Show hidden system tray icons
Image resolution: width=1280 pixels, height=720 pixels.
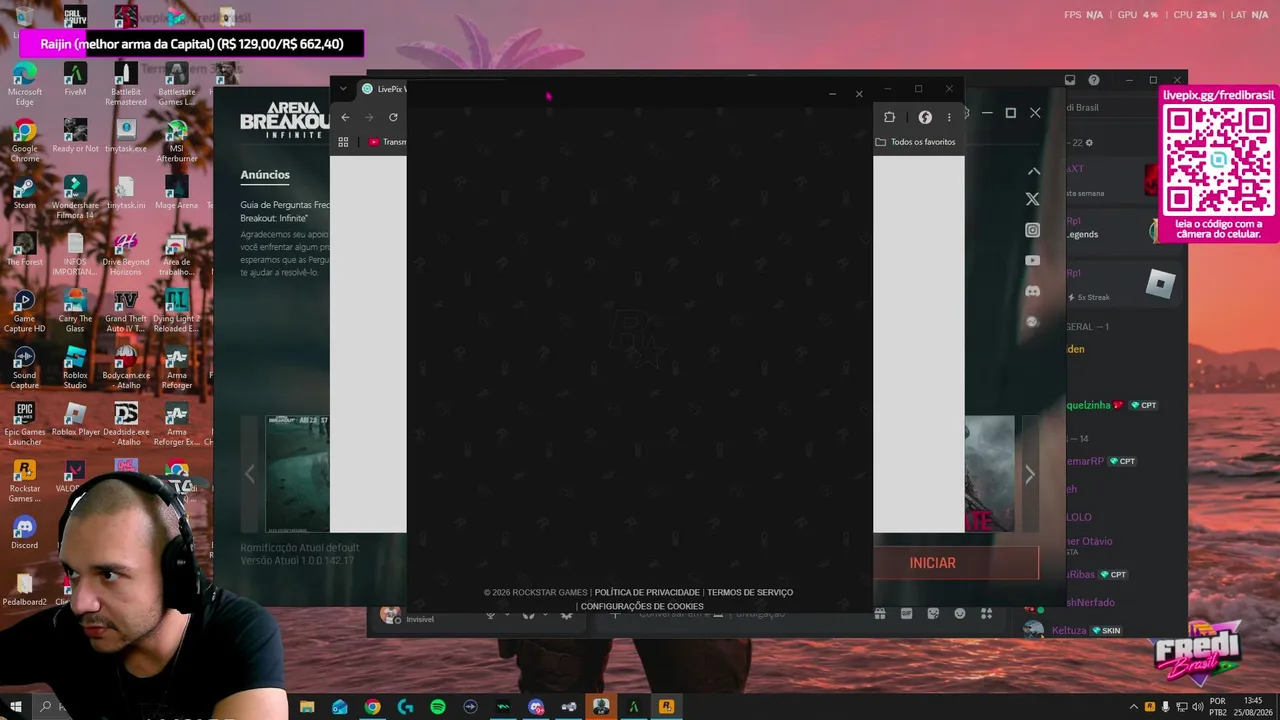pos(1133,707)
